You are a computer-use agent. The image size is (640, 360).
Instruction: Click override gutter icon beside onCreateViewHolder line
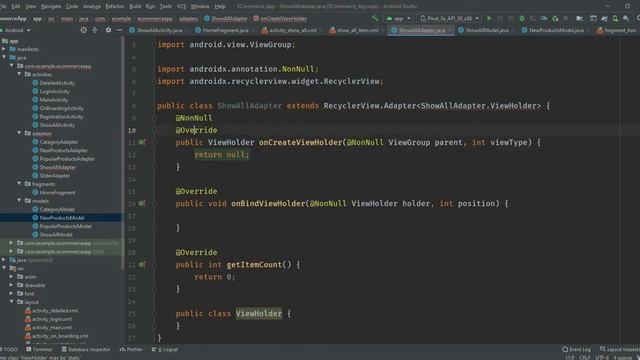[x=141, y=142]
